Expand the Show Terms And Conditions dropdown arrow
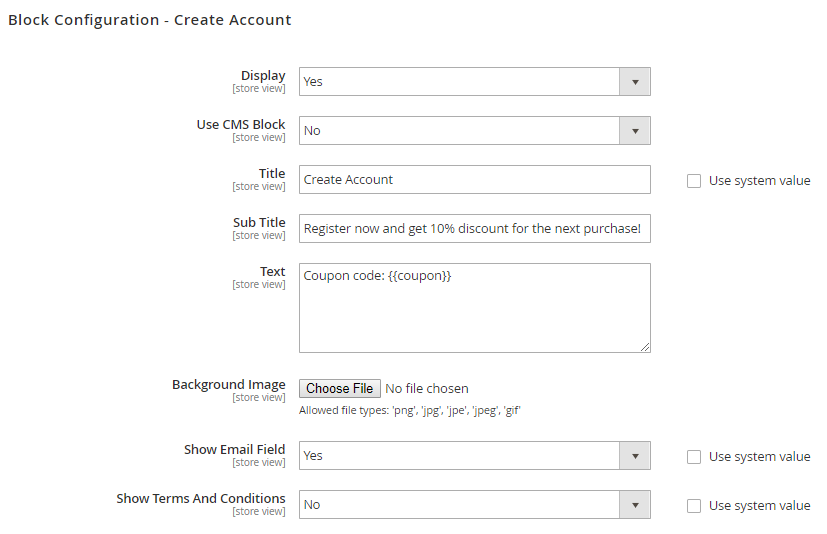827x534 pixels. [x=635, y=505]
